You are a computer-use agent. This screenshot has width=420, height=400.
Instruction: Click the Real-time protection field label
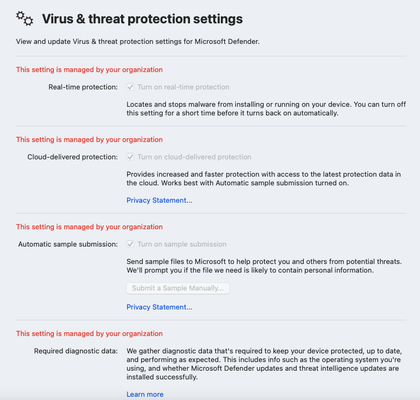point(83,87)
